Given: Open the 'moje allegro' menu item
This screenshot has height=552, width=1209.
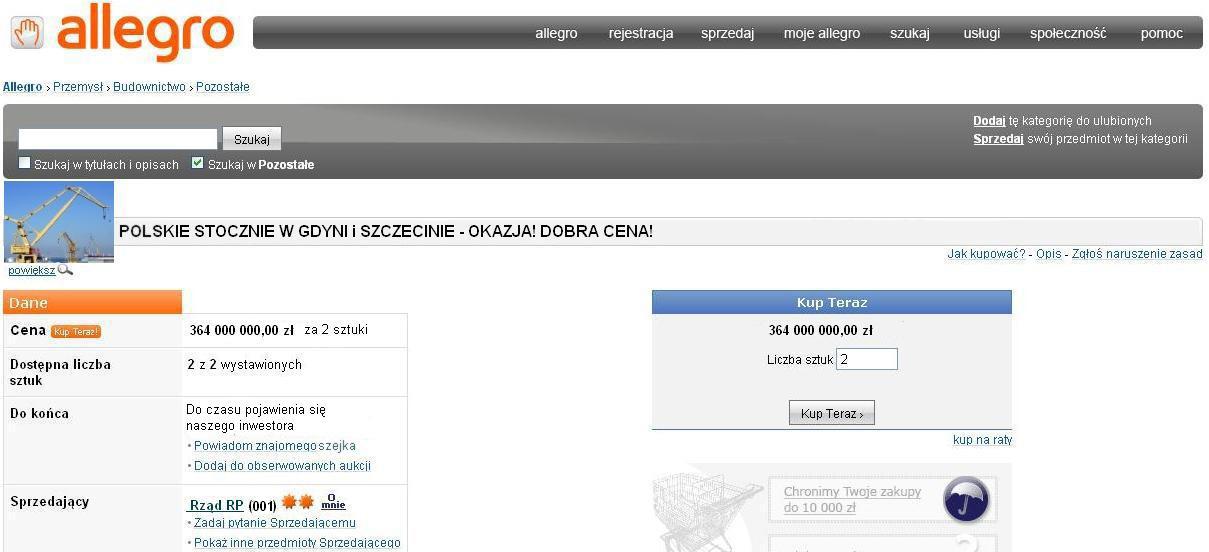Looking at the screenshot, I should [822, 33].
